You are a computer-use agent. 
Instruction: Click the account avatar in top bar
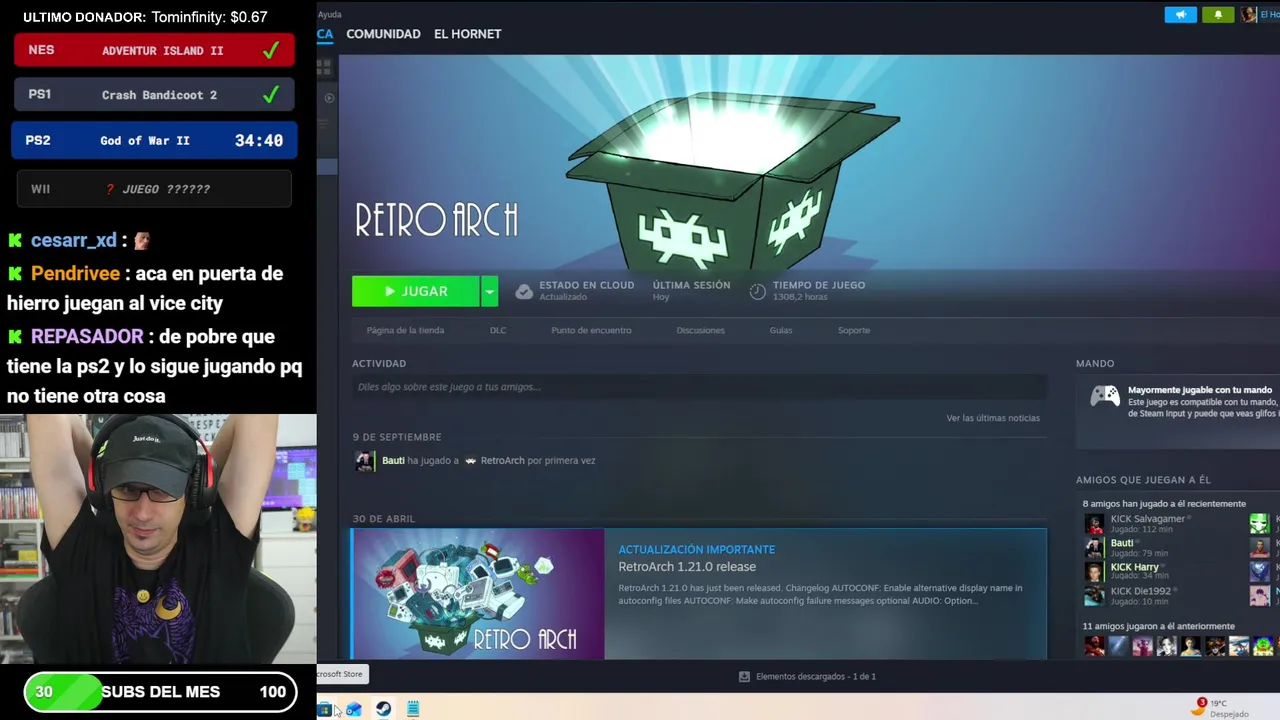pos(1248,15)
